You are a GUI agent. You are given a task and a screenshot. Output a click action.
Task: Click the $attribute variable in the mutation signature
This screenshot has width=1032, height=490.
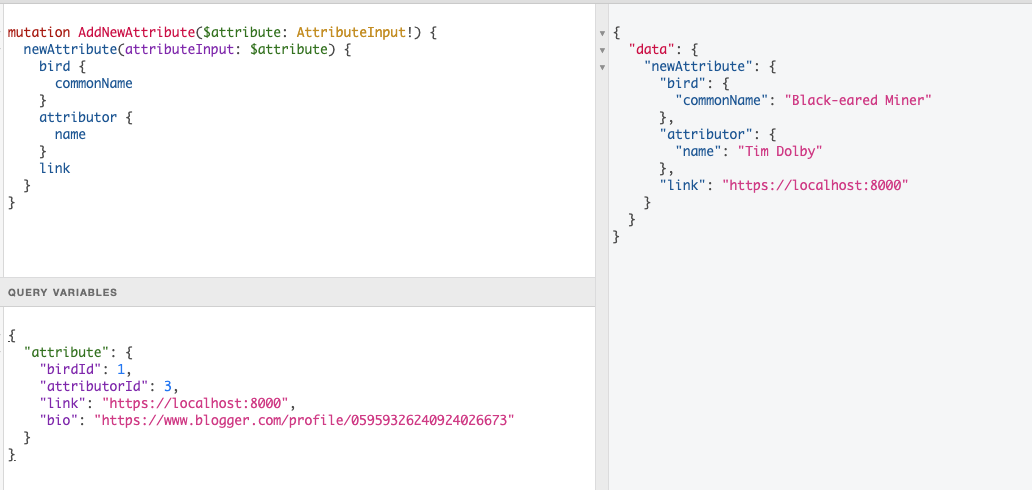tap(243, 32)
